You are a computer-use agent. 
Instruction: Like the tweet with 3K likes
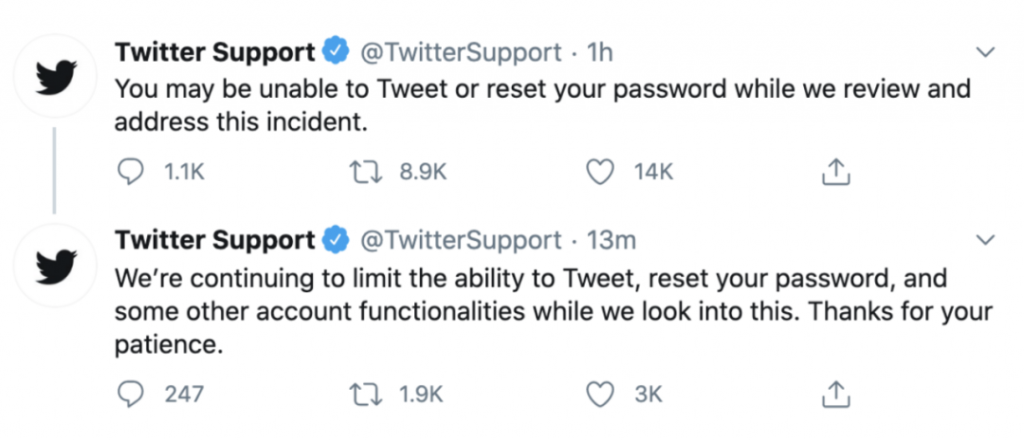click(x=600, y=395)
